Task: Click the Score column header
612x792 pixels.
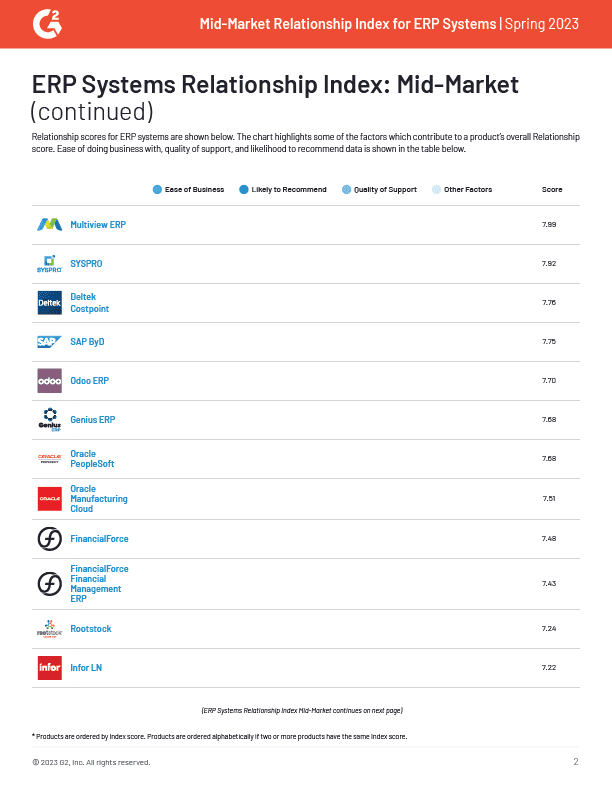Action: (x=551, y=190)
